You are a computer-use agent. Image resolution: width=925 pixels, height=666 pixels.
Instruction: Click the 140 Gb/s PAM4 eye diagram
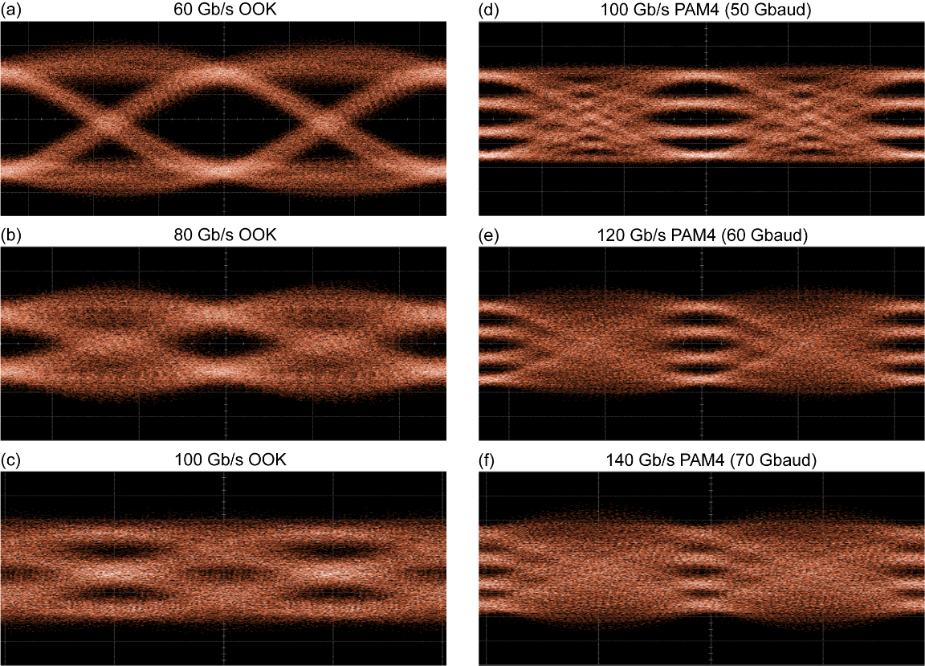701,569
